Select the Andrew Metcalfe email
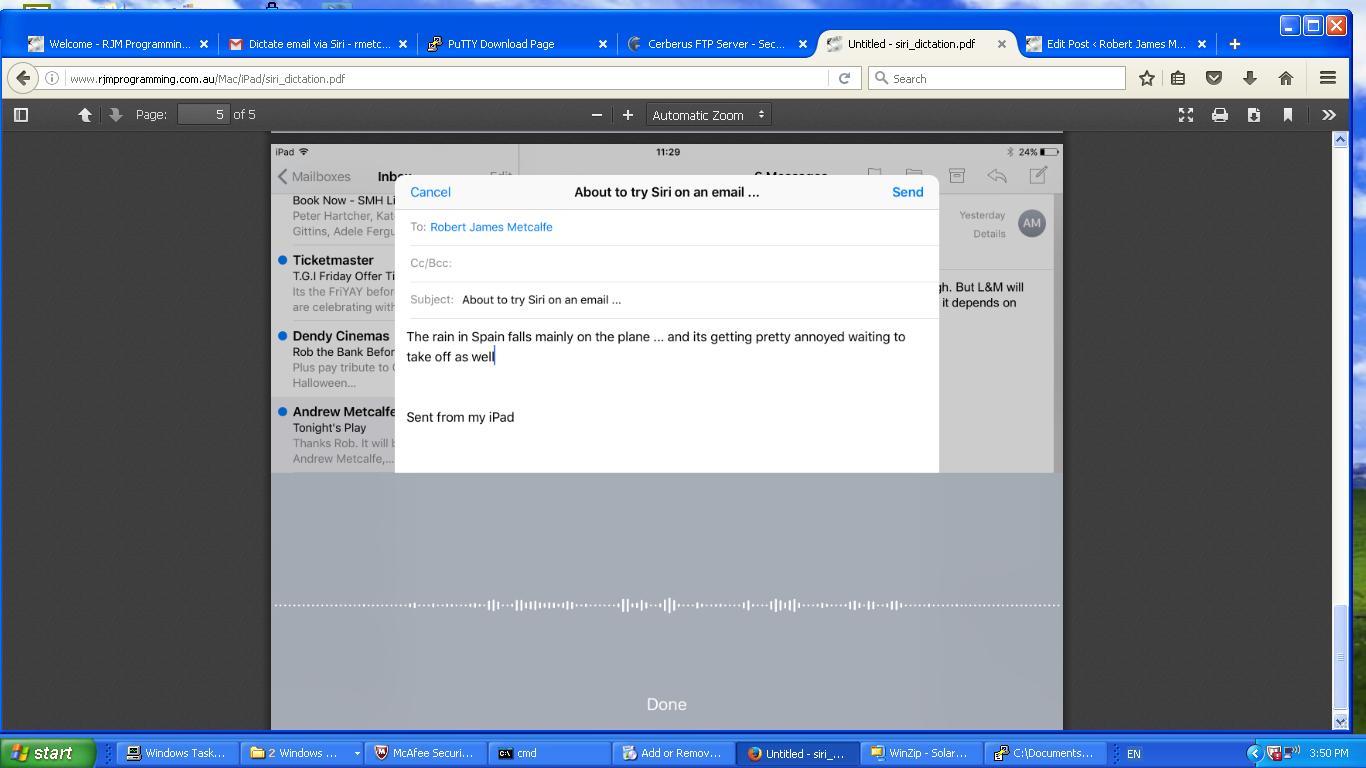Screen dimensions: 1366x768 pyautogui.click(x=334, y=435)
